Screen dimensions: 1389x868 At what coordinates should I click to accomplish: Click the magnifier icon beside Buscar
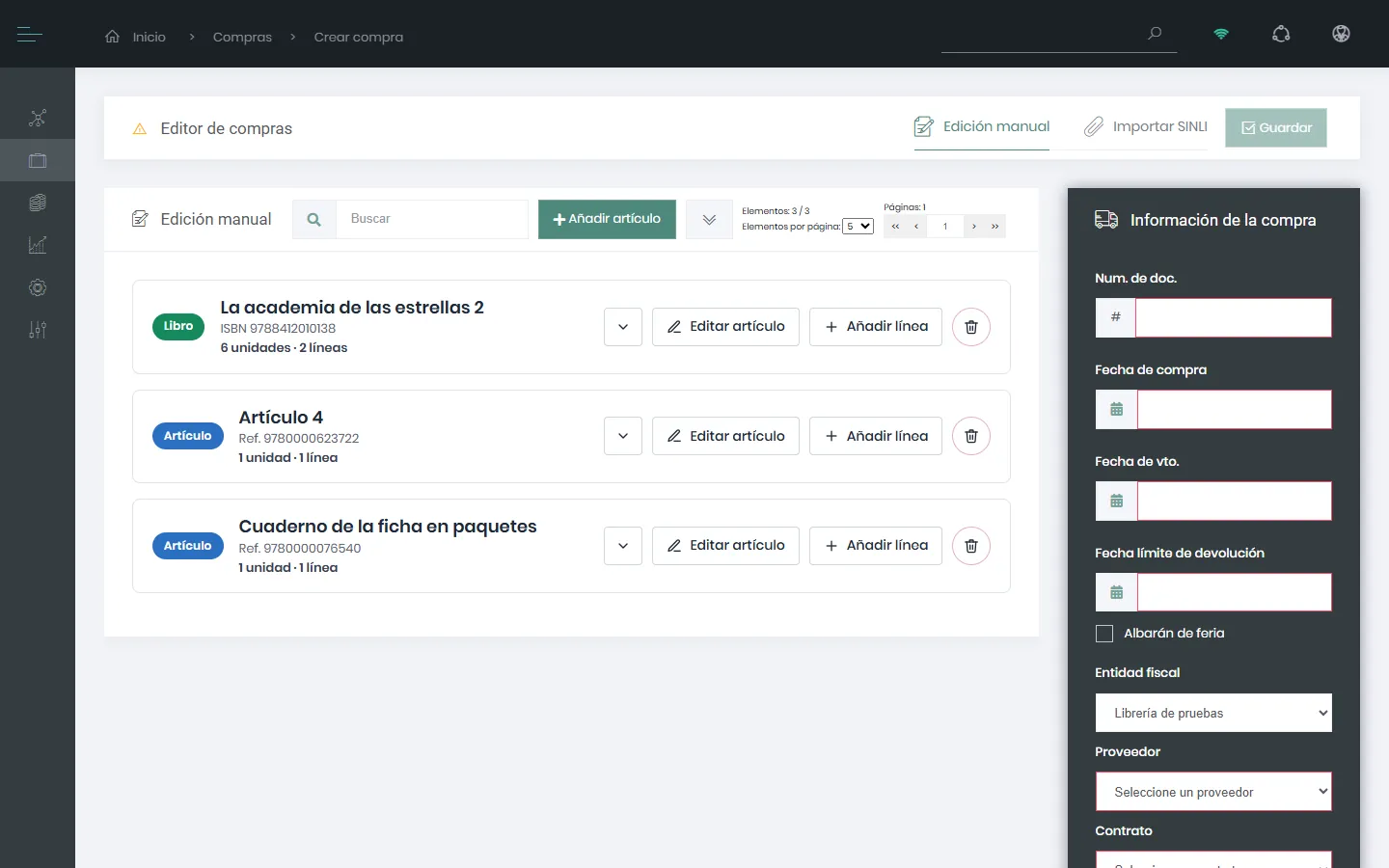tap(314, 220)
